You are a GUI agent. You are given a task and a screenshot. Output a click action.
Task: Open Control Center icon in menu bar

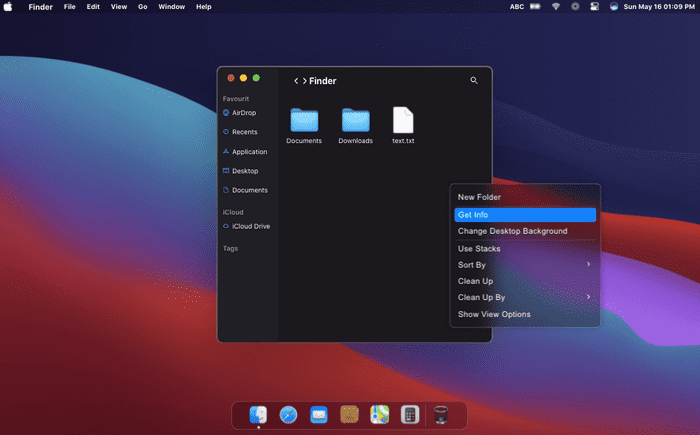(594, 7)
